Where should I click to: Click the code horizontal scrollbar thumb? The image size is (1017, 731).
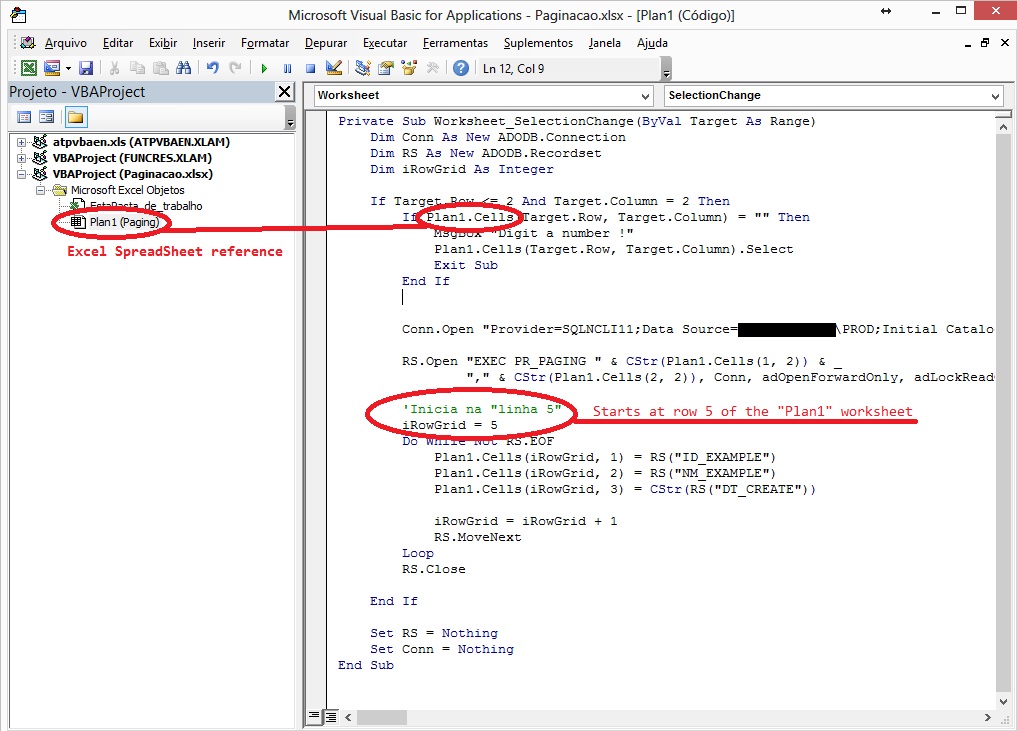tap(381, 717)
